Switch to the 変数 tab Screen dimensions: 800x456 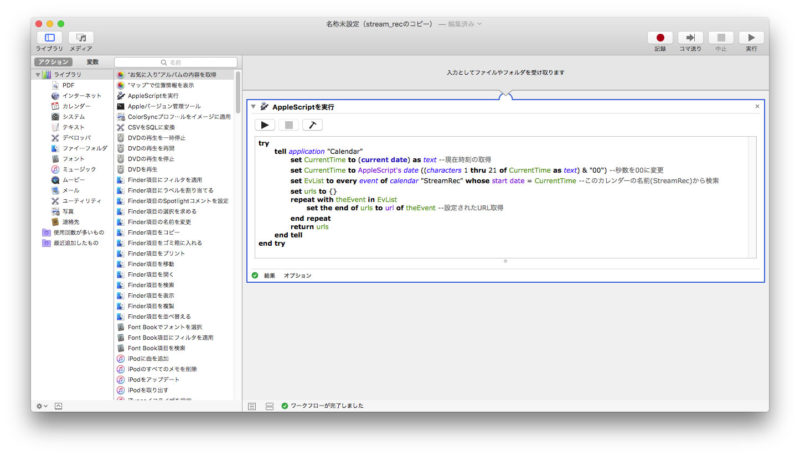[x=92, y=62]
